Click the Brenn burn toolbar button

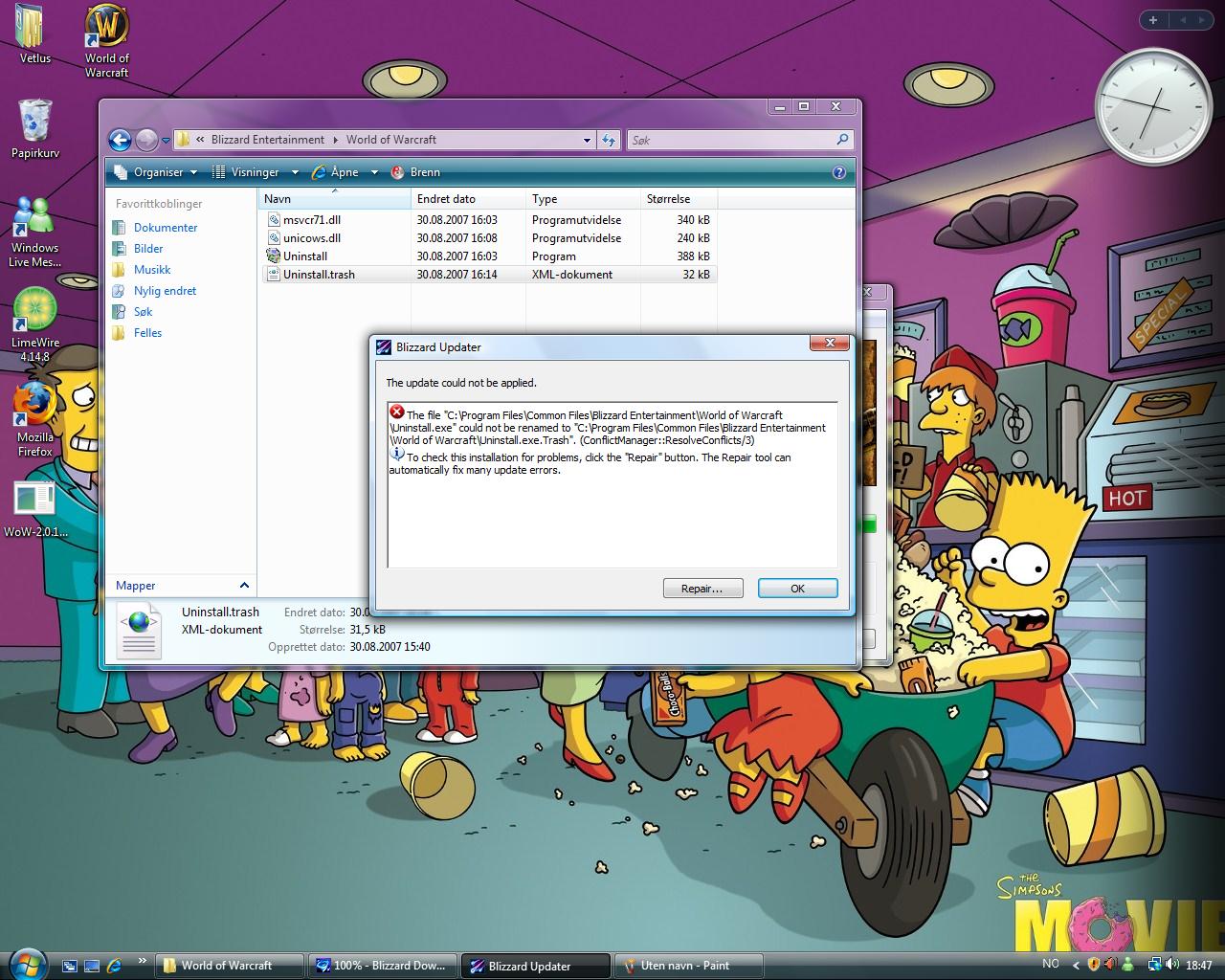coord(415,172)
